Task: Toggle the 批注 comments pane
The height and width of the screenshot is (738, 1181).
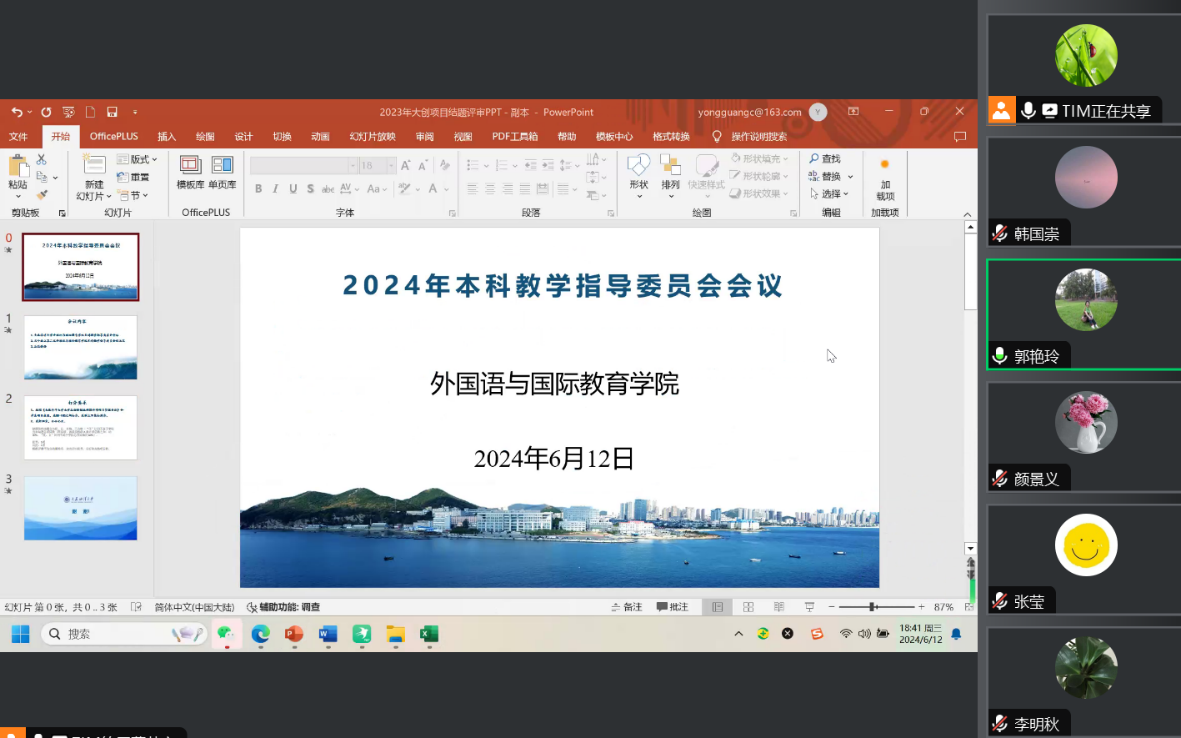Action: [672, 607]
